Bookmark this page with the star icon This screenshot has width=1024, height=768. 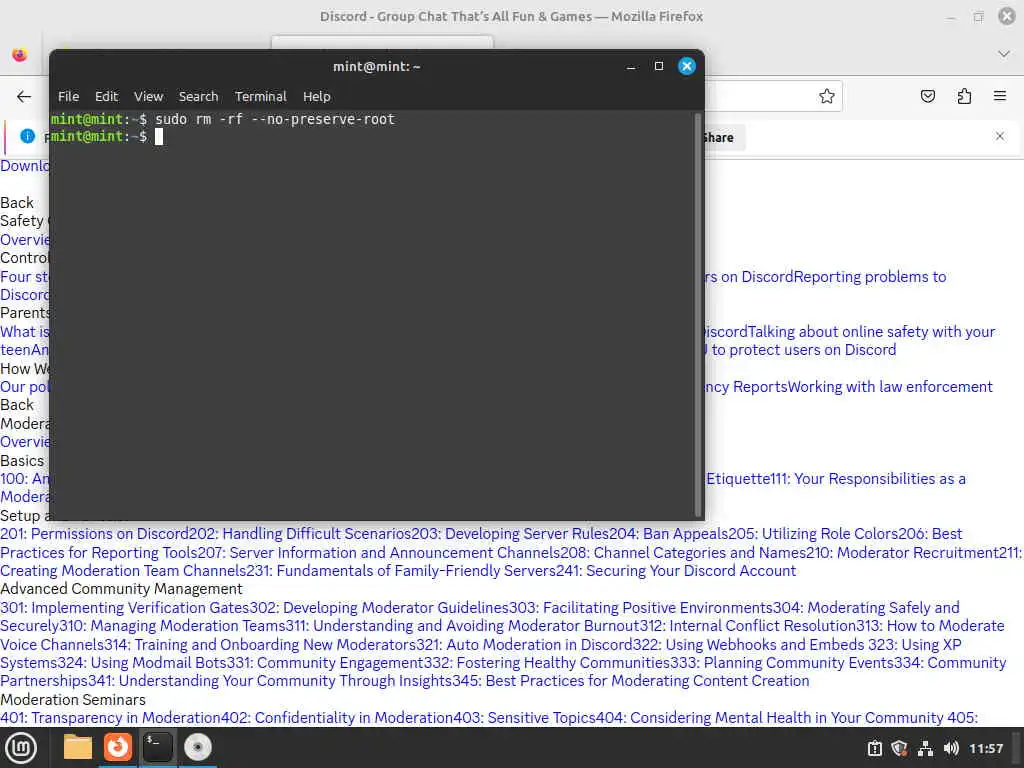point(827,96)
